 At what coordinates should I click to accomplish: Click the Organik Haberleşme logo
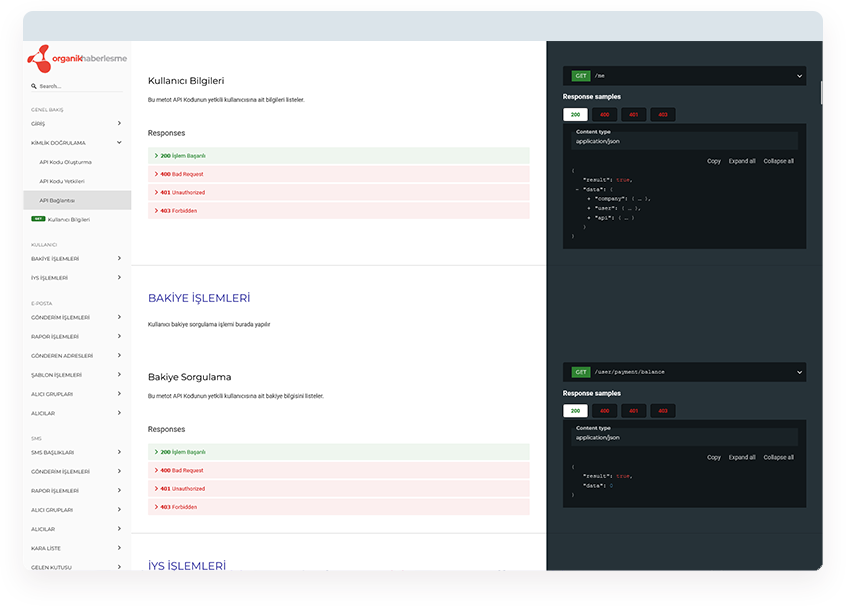pos(77,60)
